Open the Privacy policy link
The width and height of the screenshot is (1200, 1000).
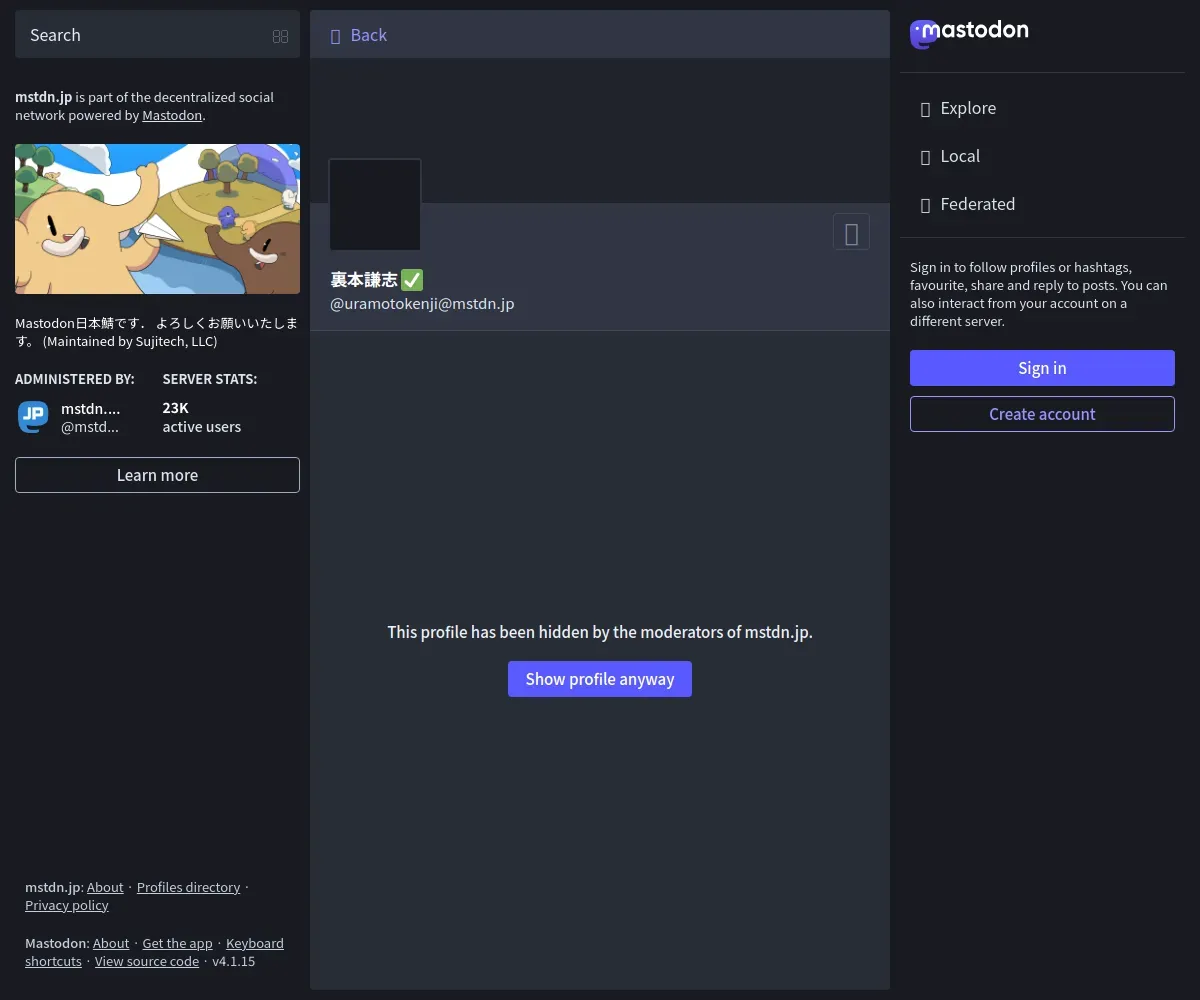click(x=67, y=905)
